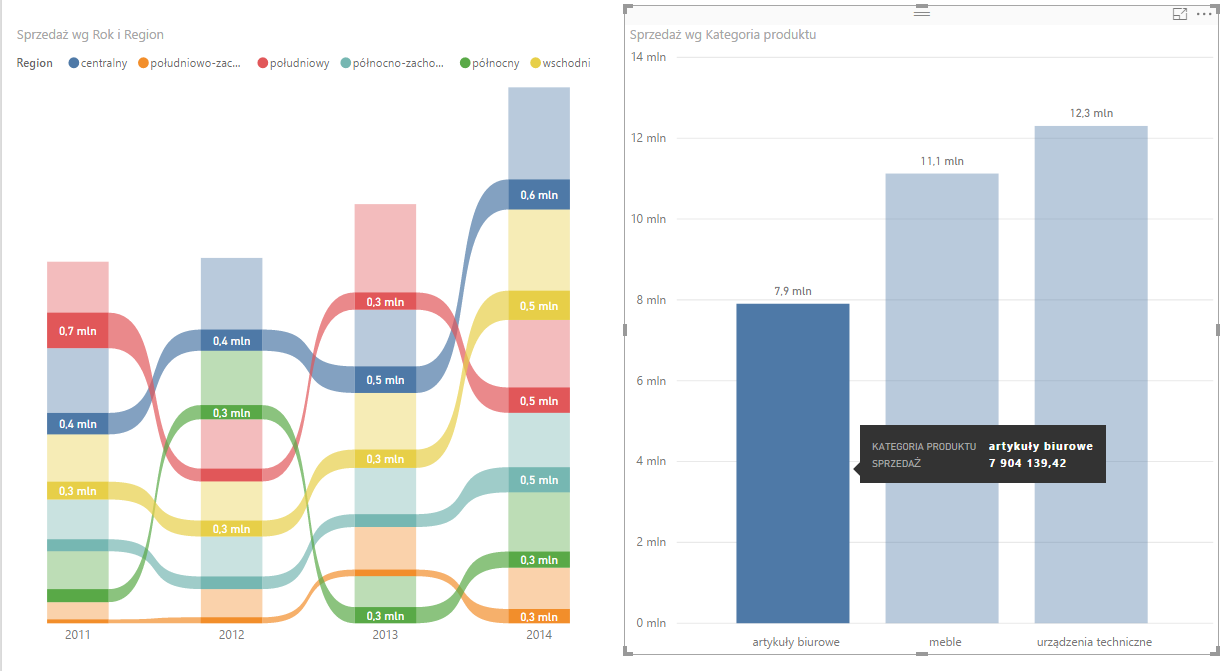Click the red 0,7 mln segment in 2011

(77, 330)
